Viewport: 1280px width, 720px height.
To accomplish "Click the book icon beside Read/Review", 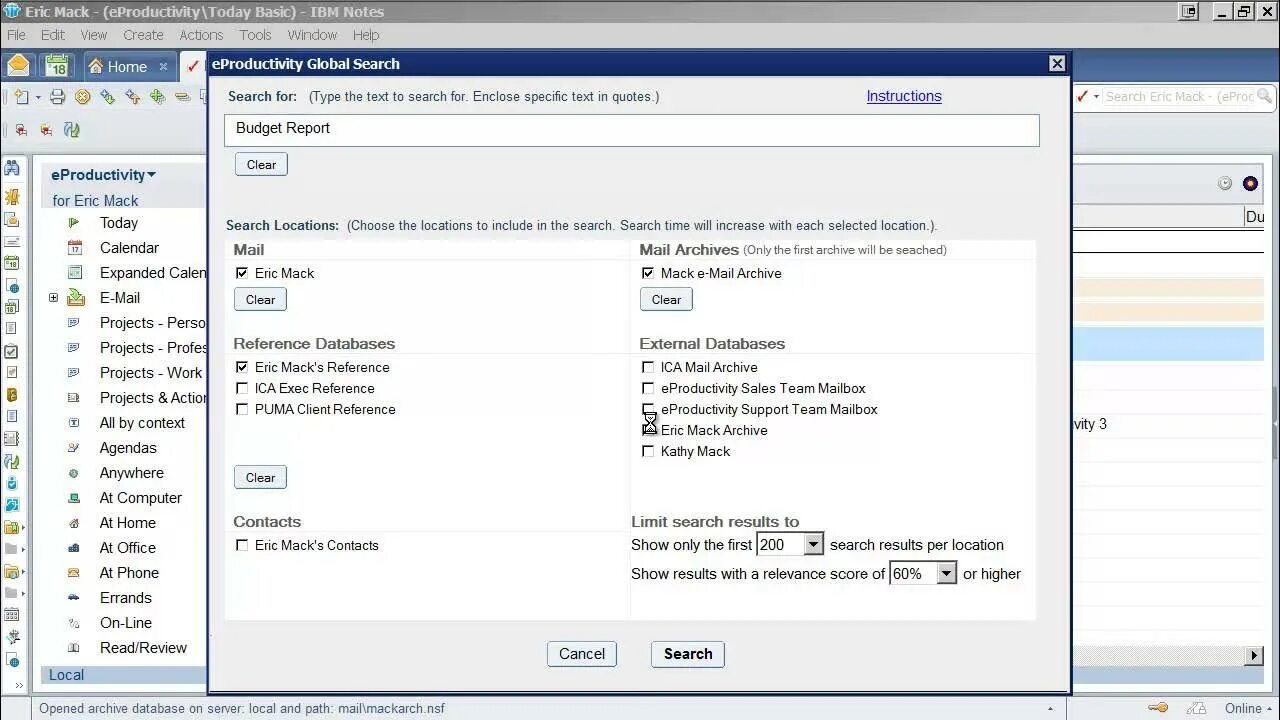I will 74,648.
